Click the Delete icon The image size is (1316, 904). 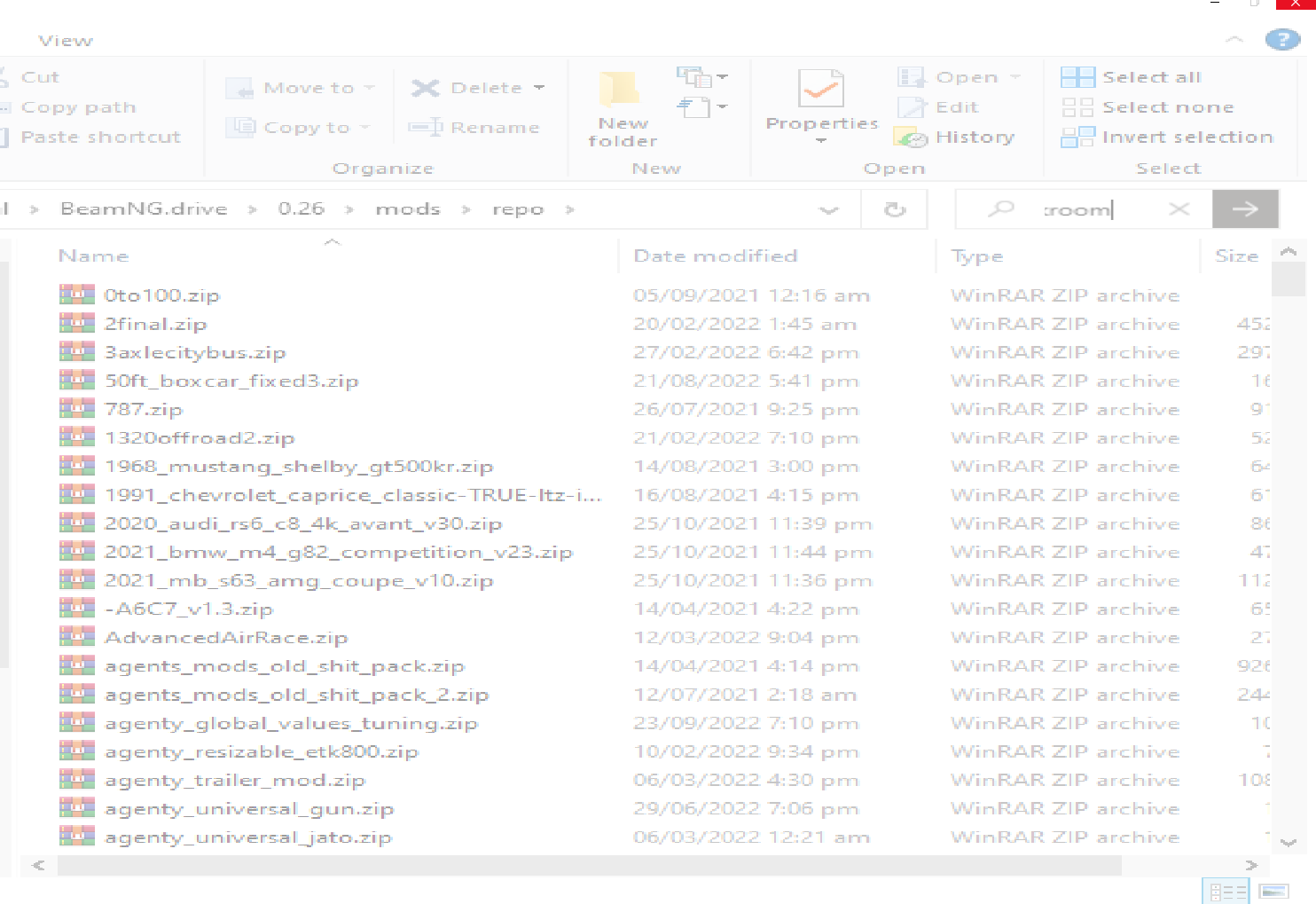coord(426,88)
